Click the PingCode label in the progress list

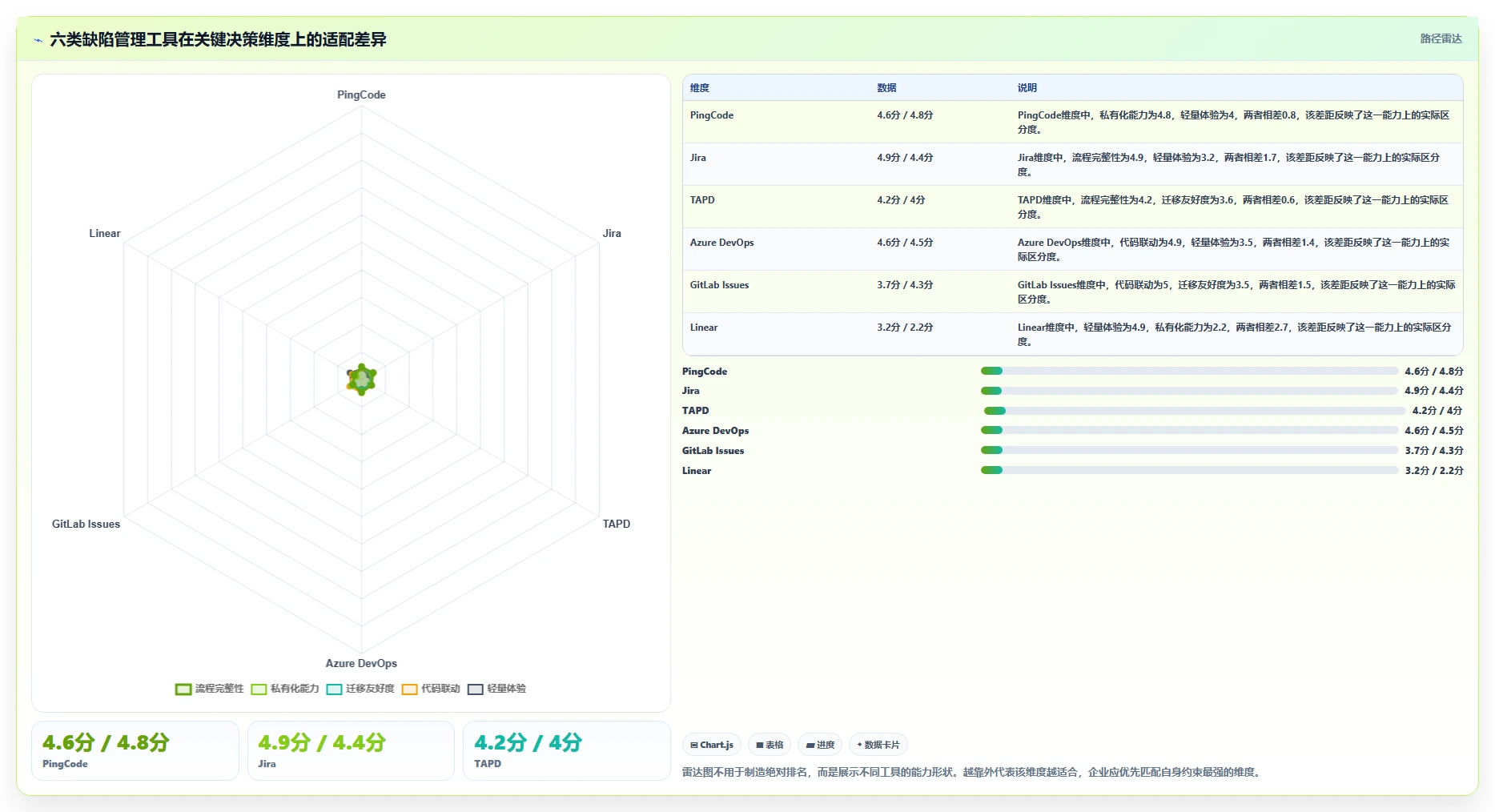(x=705, y=372)
